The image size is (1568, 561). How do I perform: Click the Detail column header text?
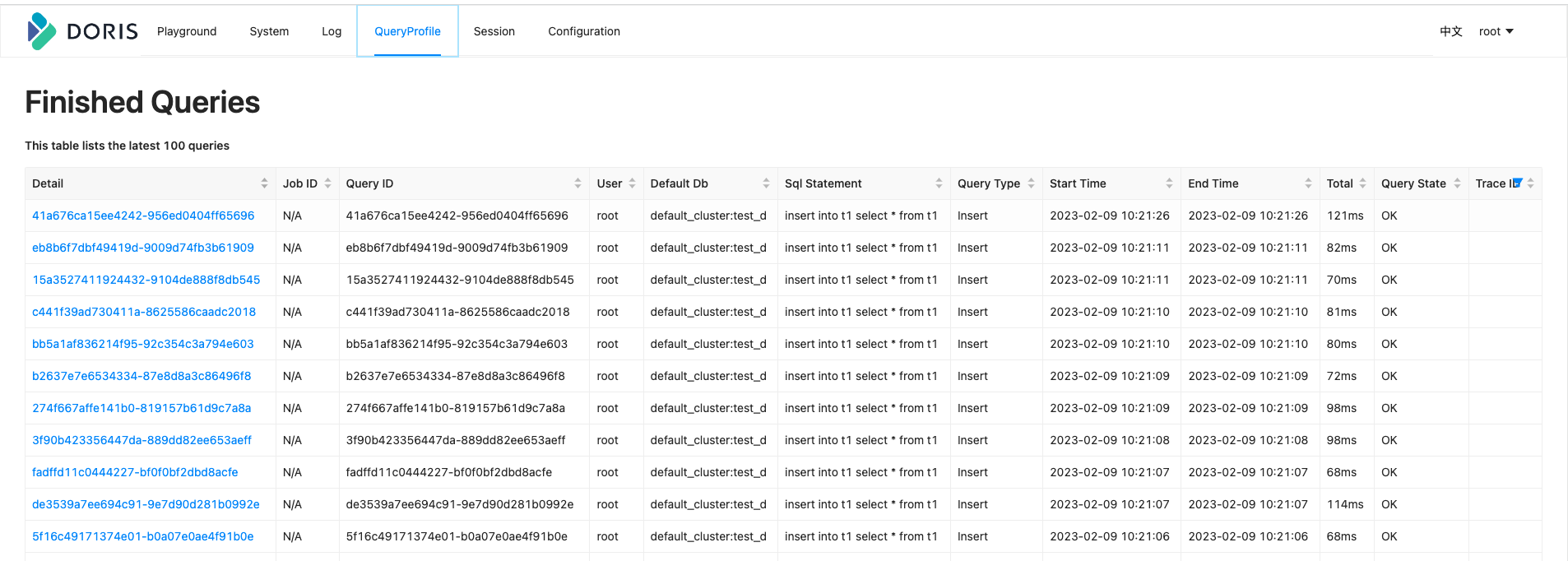tap(48, 183)
